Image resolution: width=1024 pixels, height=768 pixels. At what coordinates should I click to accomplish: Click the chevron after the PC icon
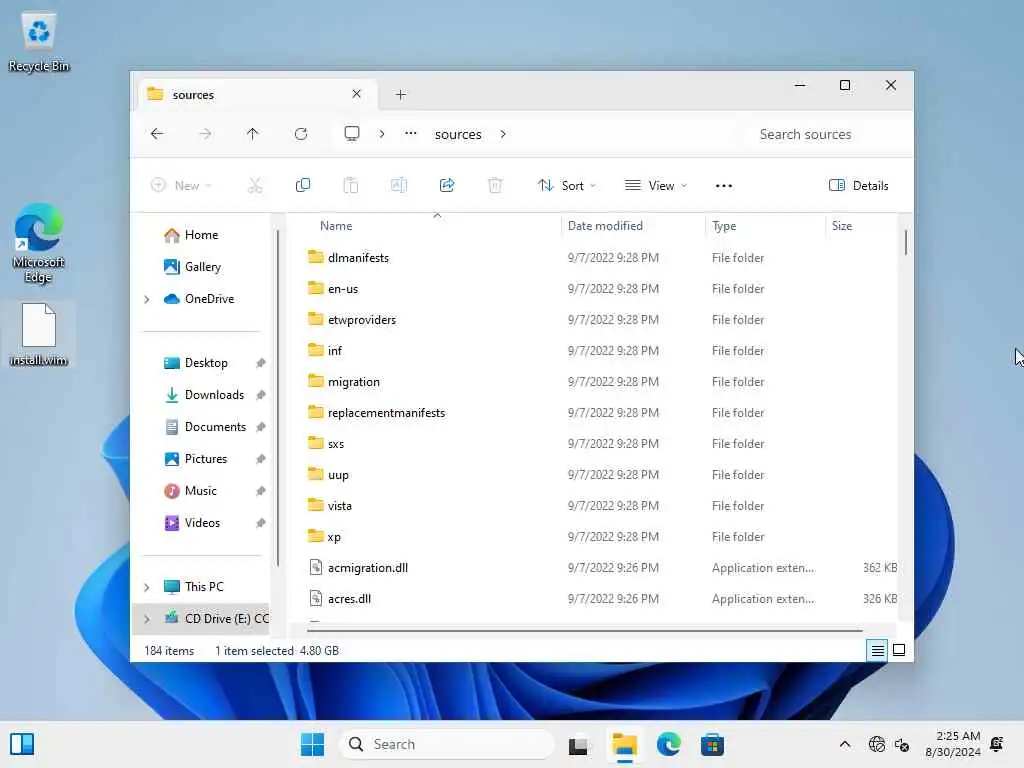coord(382,134)
